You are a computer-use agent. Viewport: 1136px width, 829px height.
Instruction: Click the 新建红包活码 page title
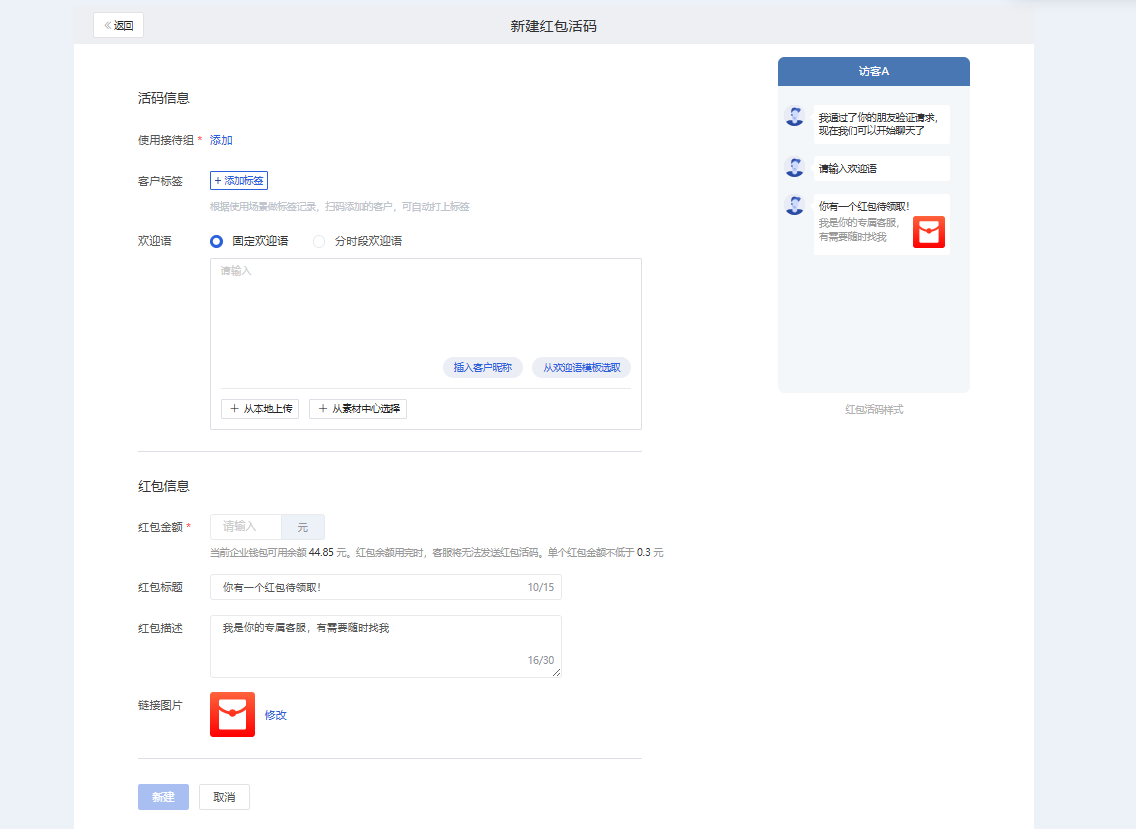coord(554,26)
